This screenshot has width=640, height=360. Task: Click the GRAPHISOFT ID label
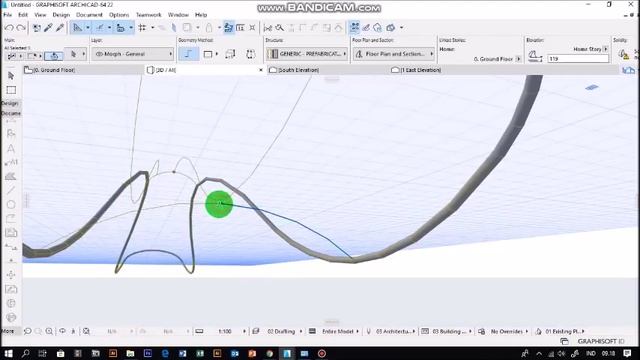tap(601, 341)
